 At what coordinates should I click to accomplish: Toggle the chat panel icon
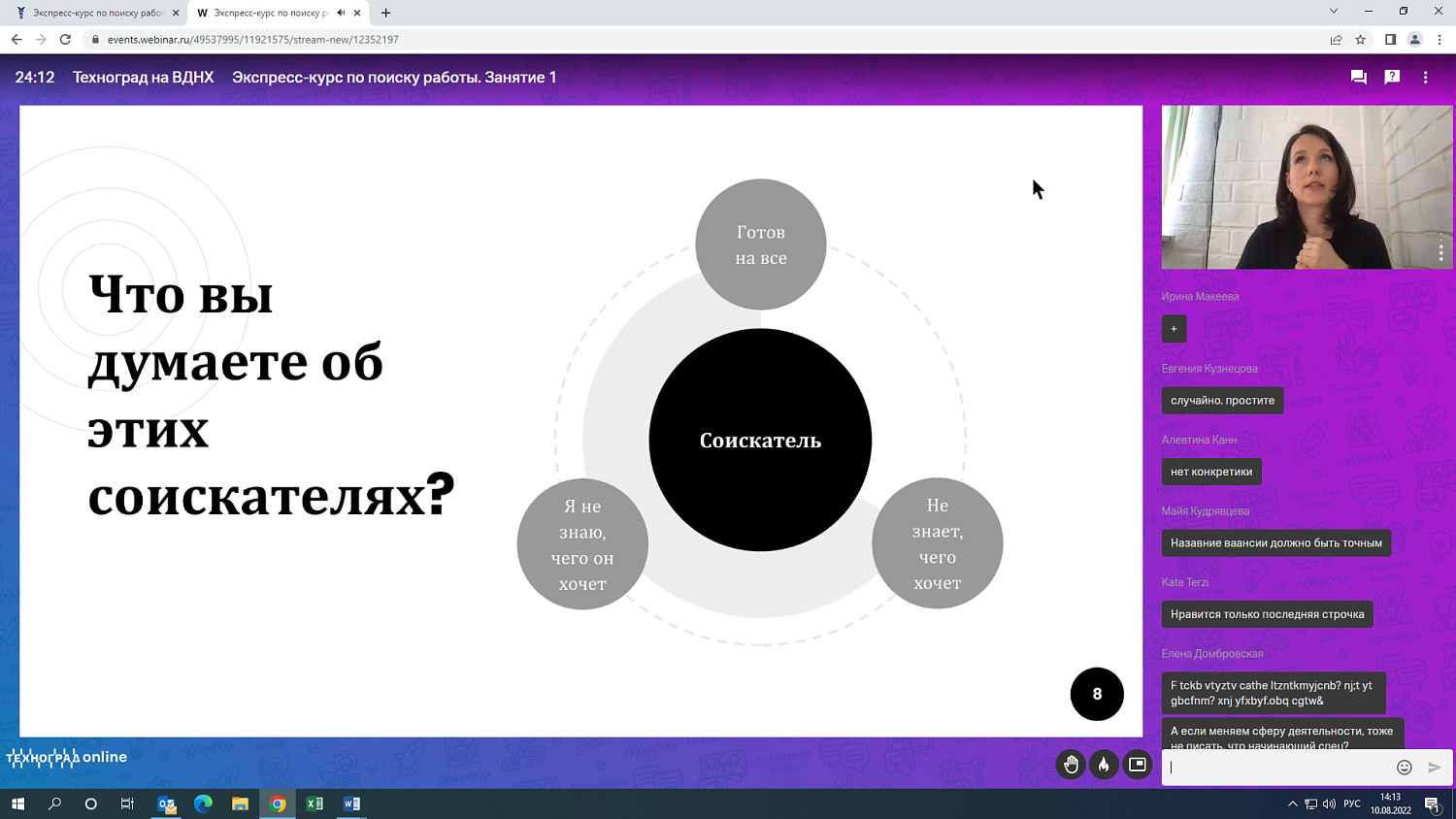tap(1358, 78)
